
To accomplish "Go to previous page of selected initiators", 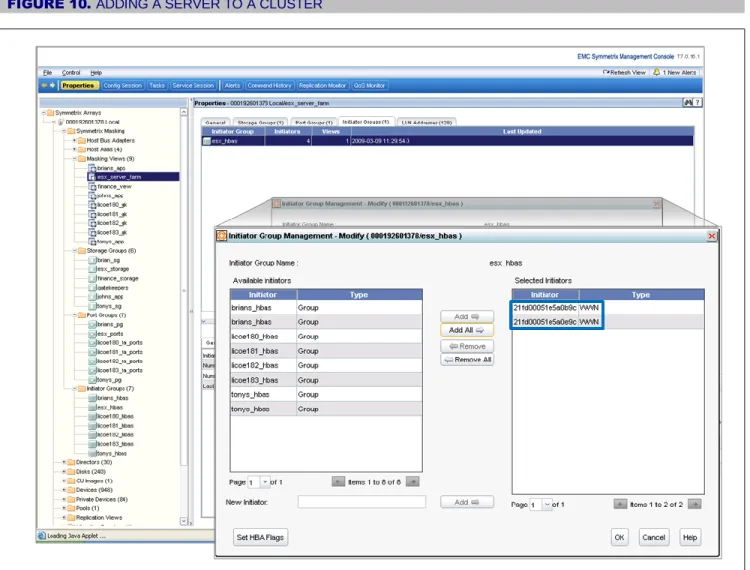I will pos(620,504).
